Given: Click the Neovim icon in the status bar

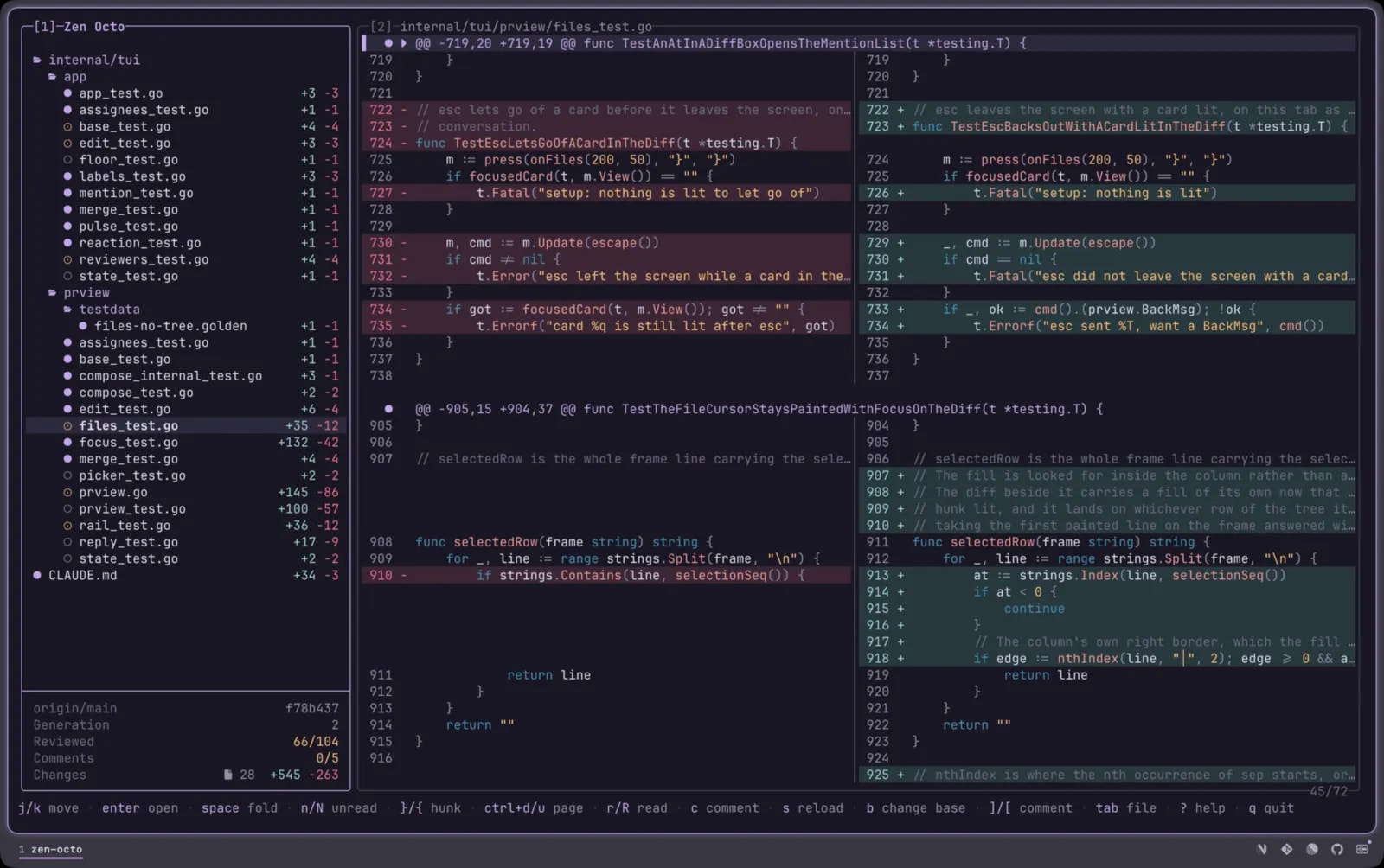Looking at the screenshot, I should click(x=1262, y=849).
